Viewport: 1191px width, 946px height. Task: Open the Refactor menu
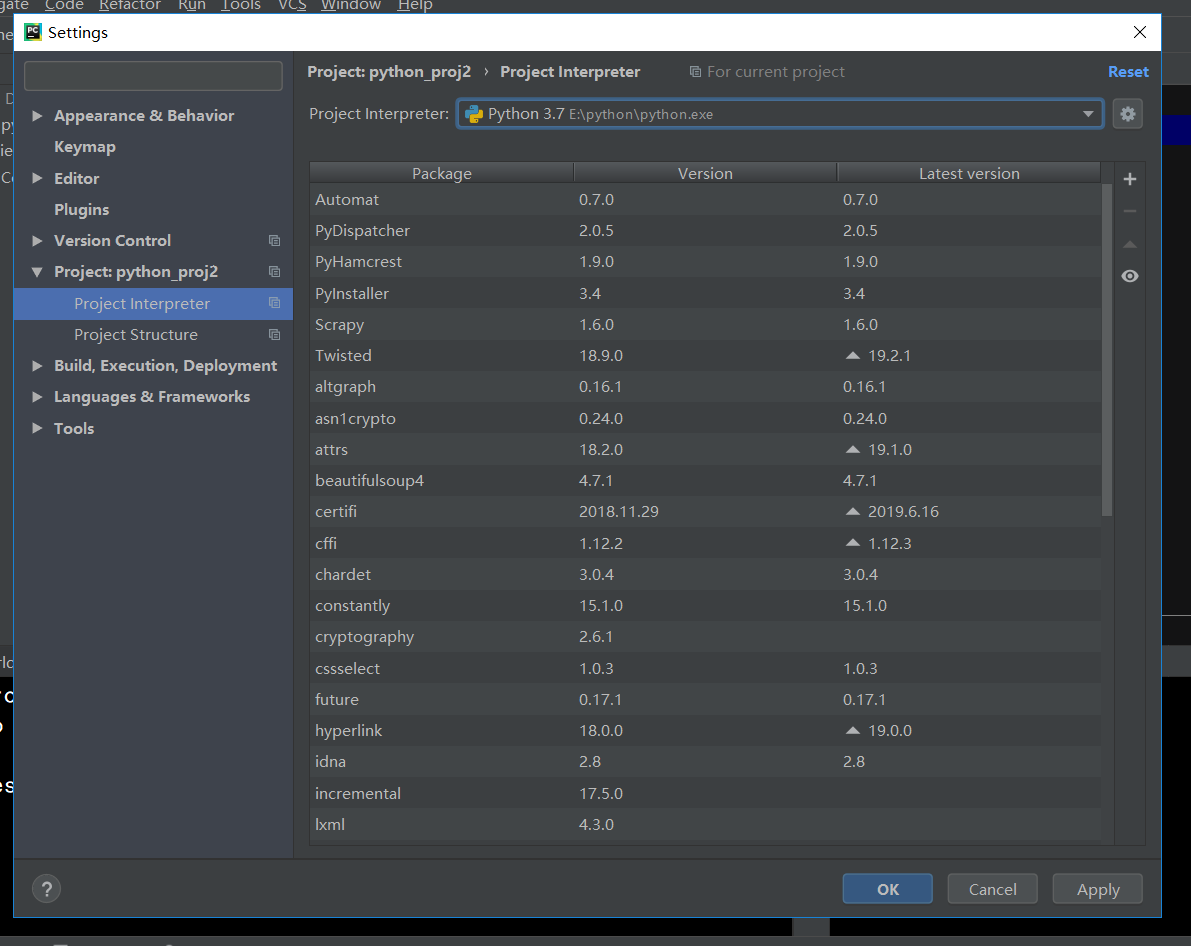pos(129,5)
